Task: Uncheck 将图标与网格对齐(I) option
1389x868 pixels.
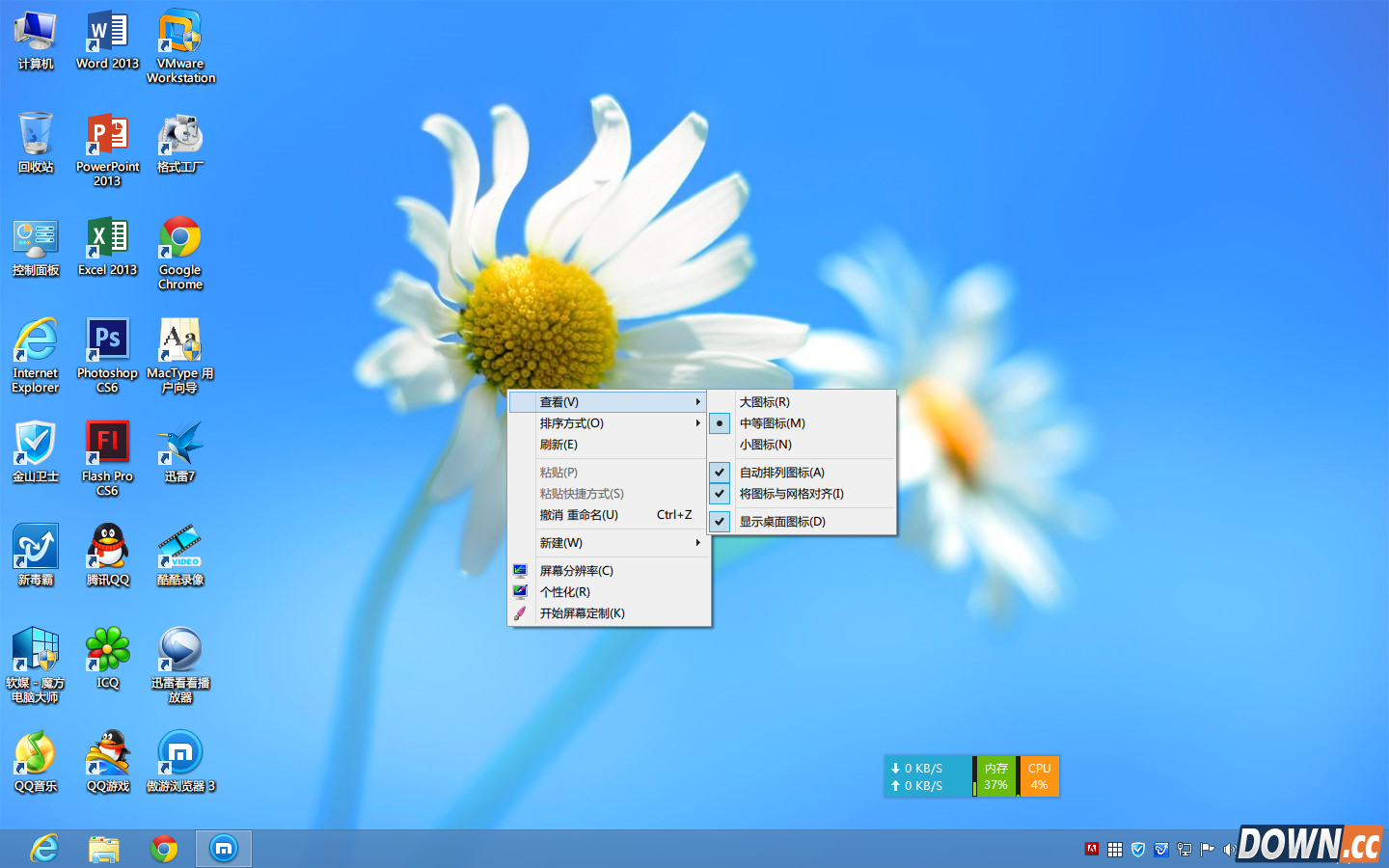Action: tap(791, 494)
